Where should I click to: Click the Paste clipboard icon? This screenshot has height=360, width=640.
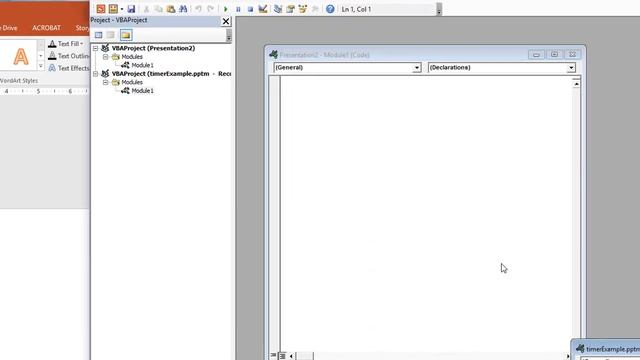(x=171, y=9)
